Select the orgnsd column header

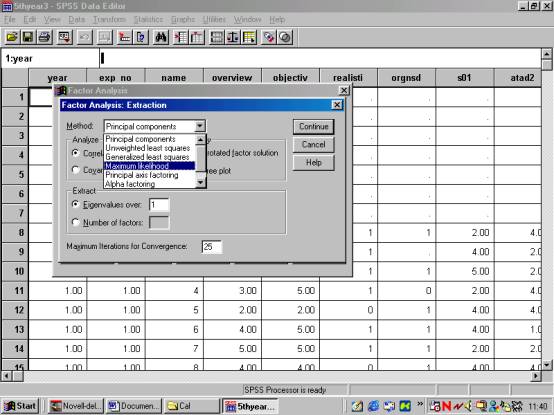(x=406, y=78)
